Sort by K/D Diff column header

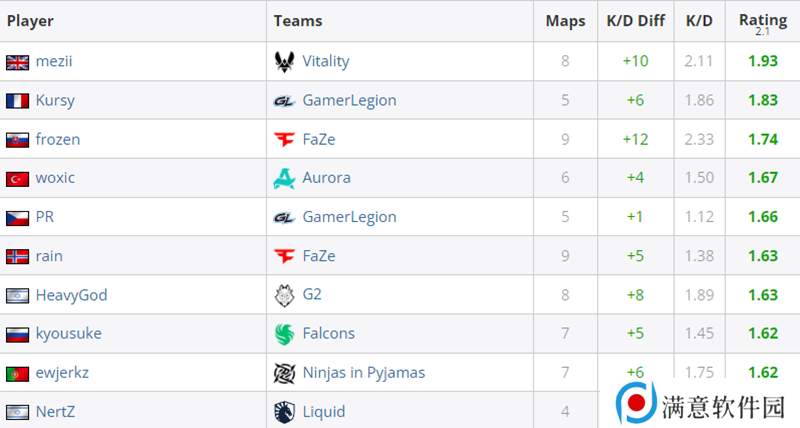[x=635, y=20]
